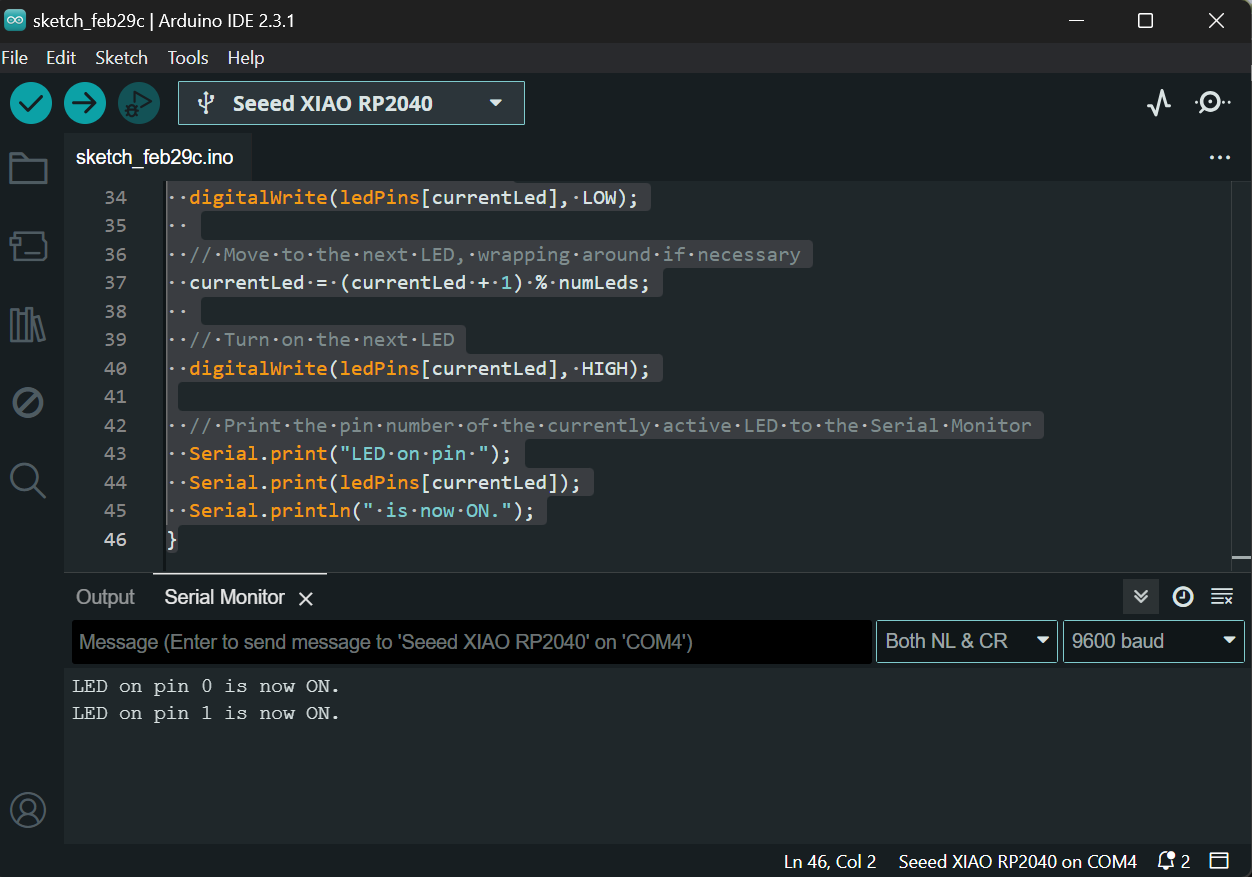This screenshot has width=1252, height=877.
Task: Click the digitalWrite LOW code line
Action: pos(414,198)
